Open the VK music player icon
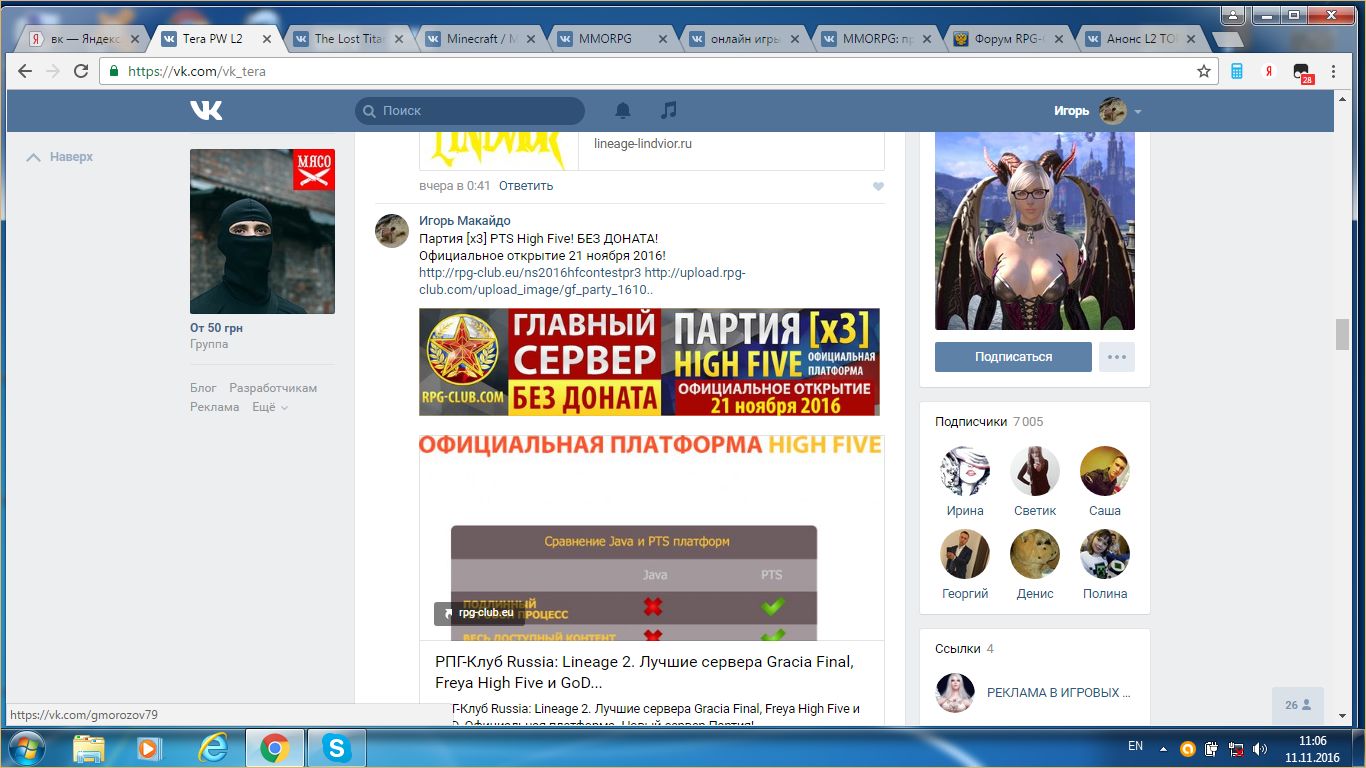The width and height of the screenshot is (1366, 768). (669, 111)
